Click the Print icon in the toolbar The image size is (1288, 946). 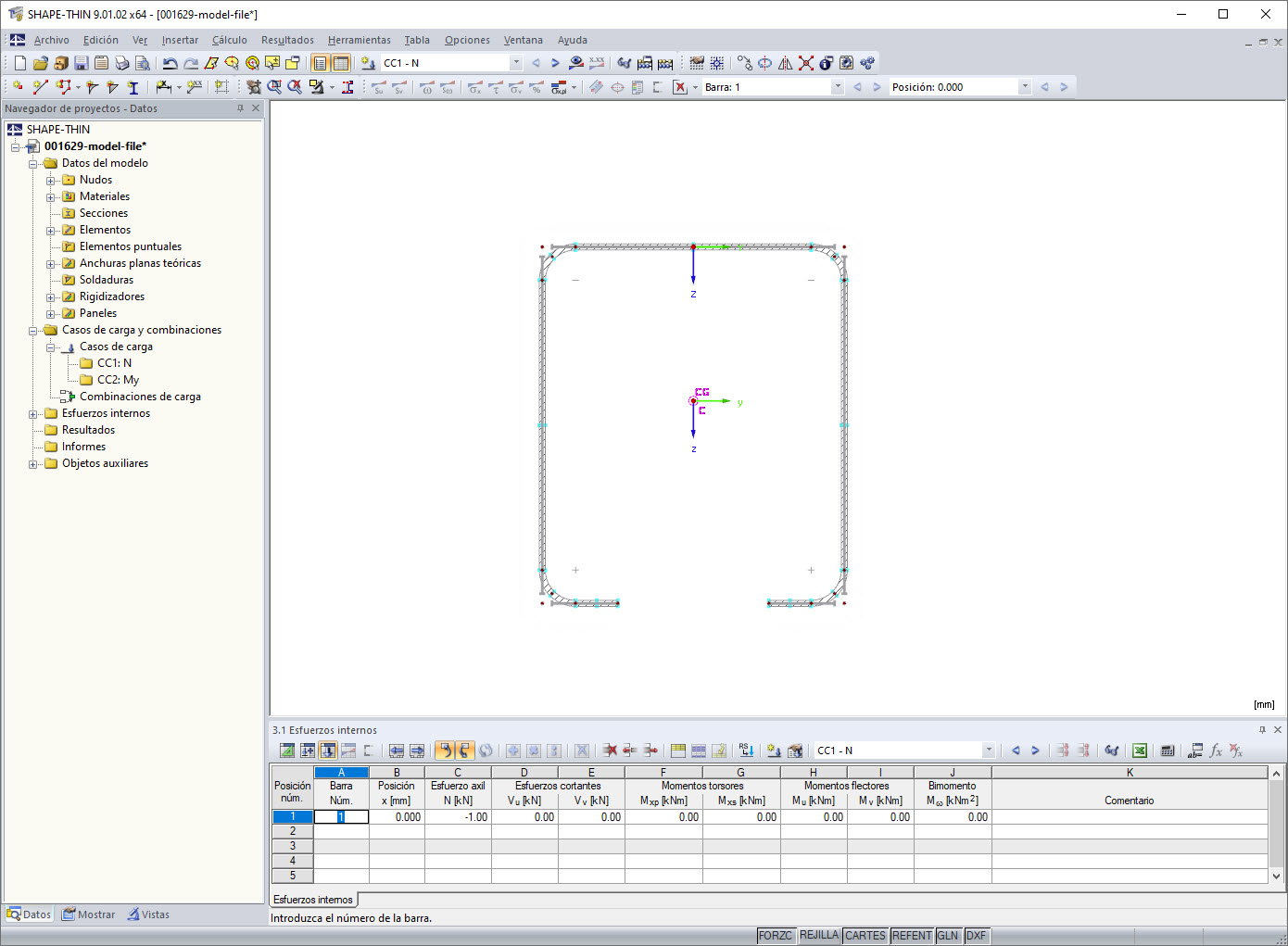pyautogui.click(x=121, y=63)
